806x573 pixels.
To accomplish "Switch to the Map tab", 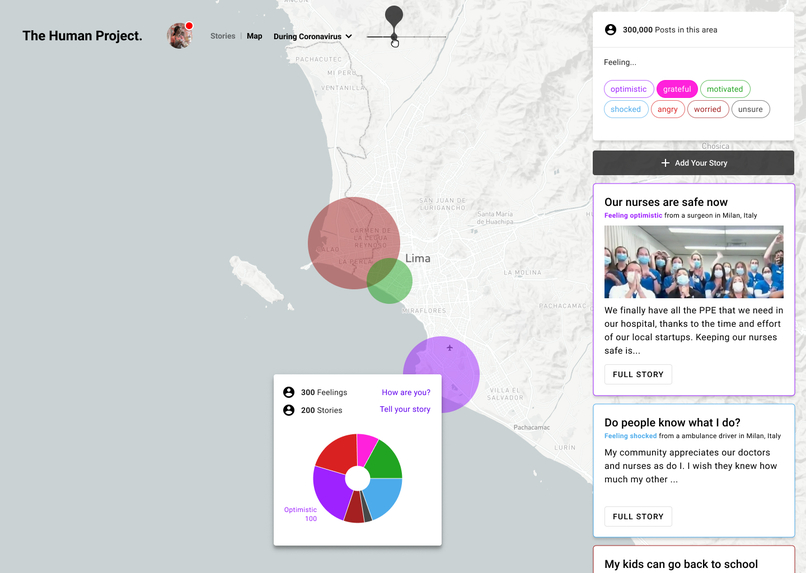I will click(x=254, y=36).
